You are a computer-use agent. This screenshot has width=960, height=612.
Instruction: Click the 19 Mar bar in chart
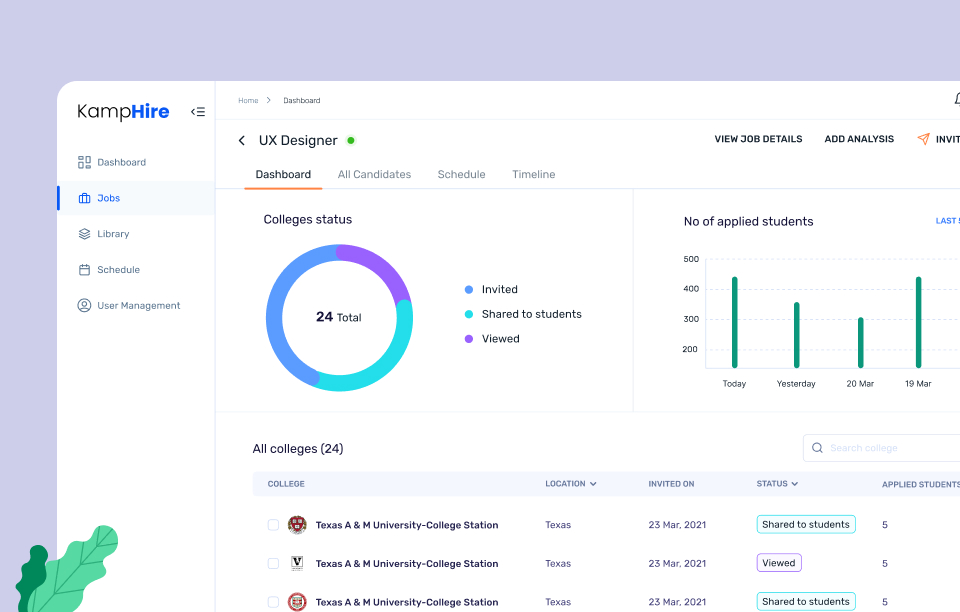point(918,323)
